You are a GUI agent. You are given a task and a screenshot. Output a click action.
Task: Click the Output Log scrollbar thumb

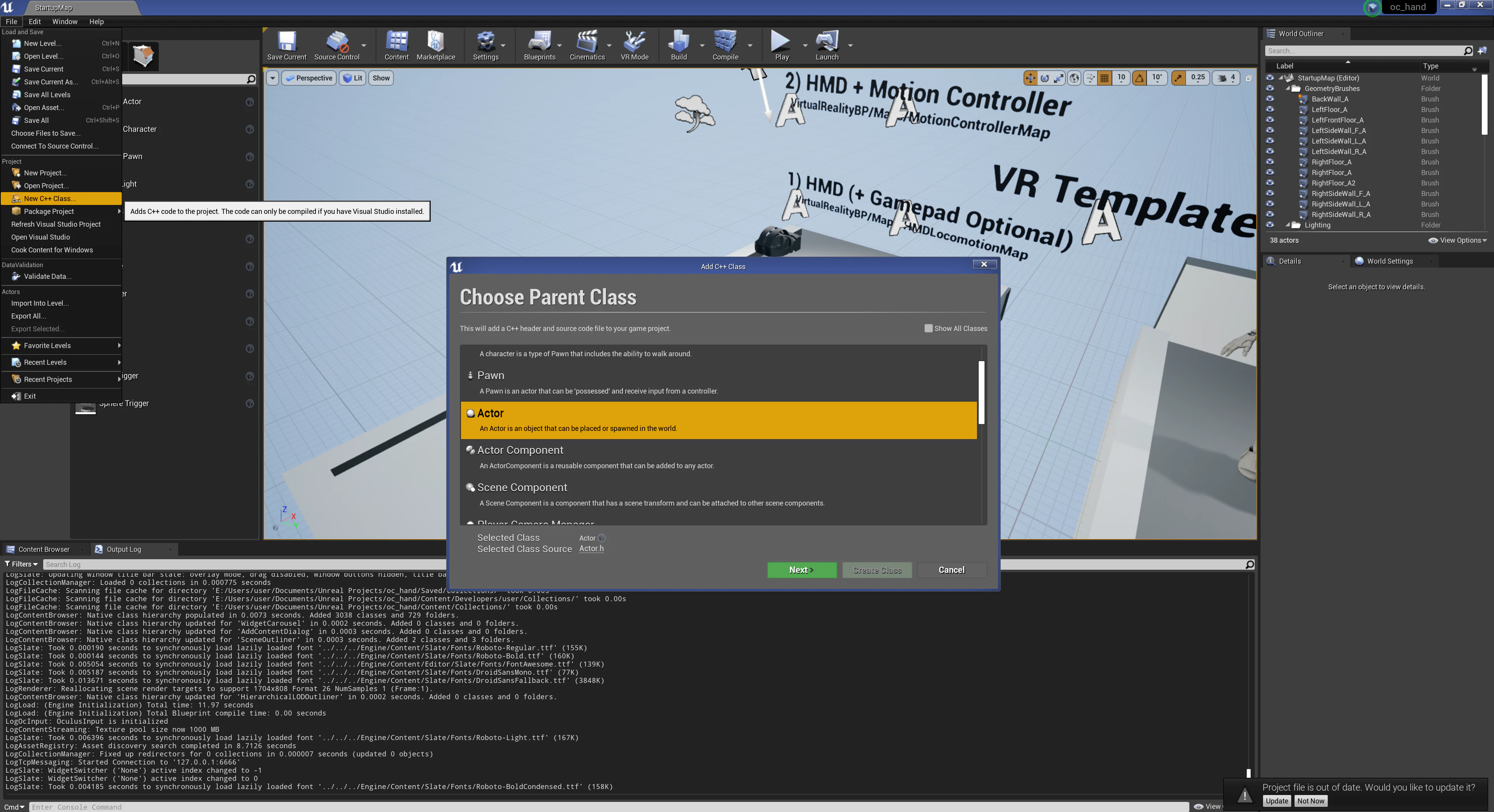(x=1248, y=773)
